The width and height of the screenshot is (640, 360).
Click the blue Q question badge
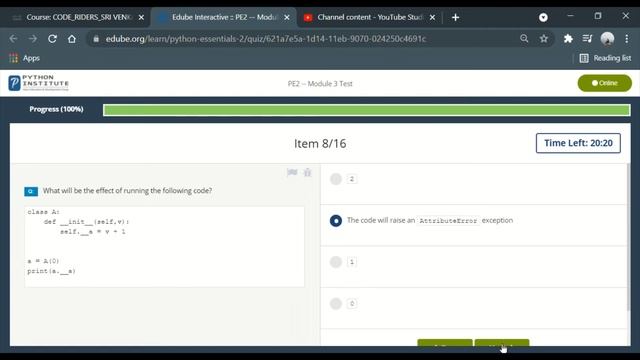click(x=31, y=191)
